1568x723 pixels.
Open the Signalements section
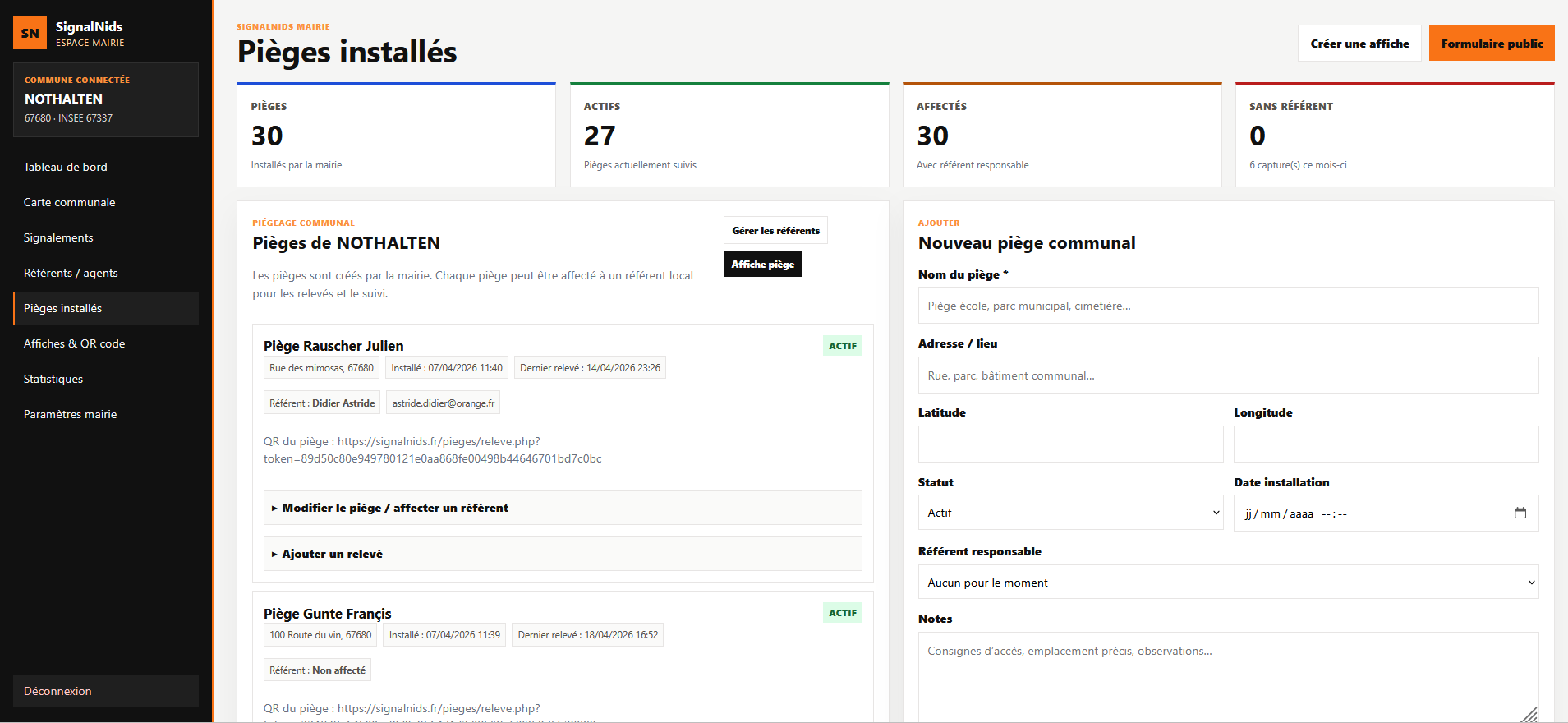[106, 237]
